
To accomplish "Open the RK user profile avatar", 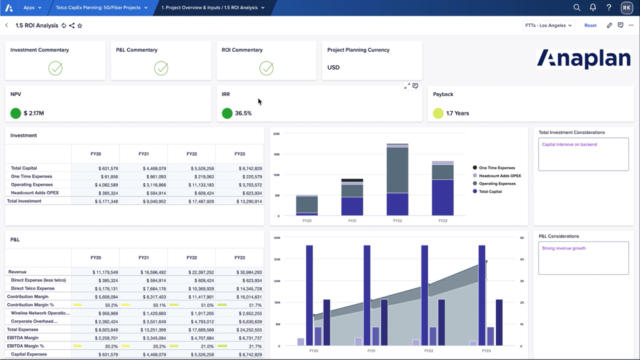I will point(627,7).
